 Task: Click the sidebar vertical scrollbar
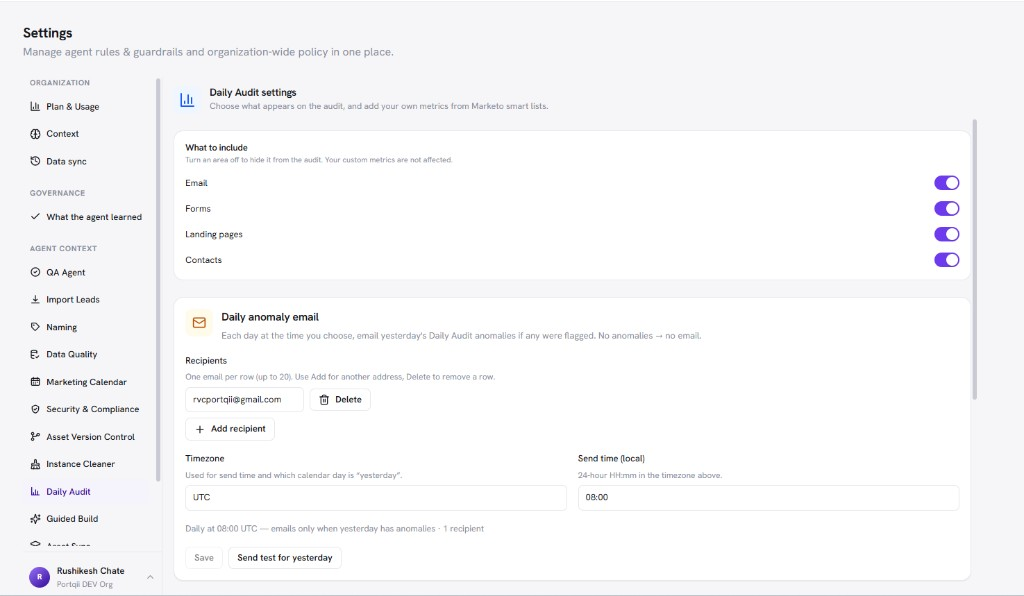(x=158, y=279)
